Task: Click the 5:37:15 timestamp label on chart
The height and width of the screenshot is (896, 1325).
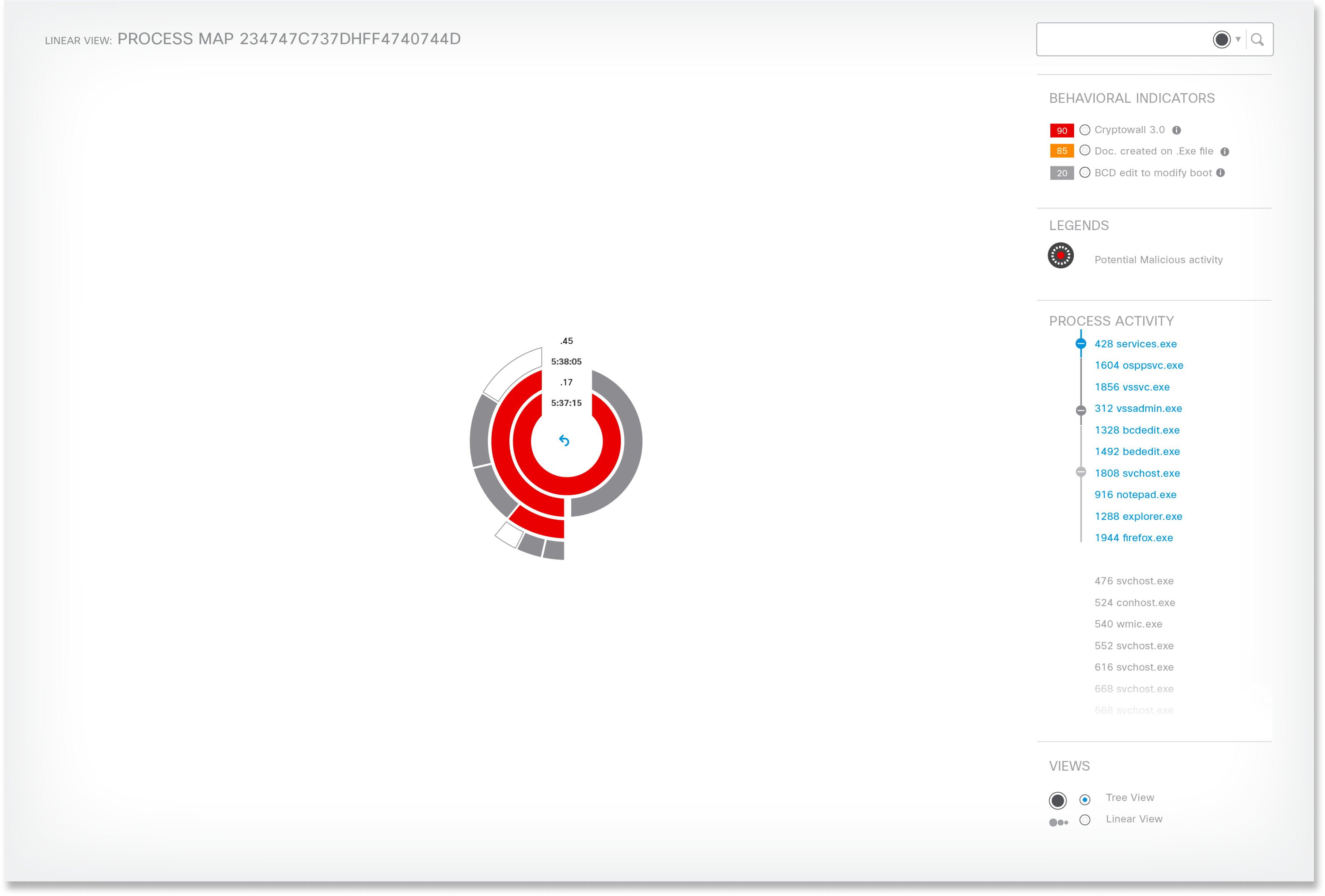Action: pyautogui.click(x=566, y=403)
